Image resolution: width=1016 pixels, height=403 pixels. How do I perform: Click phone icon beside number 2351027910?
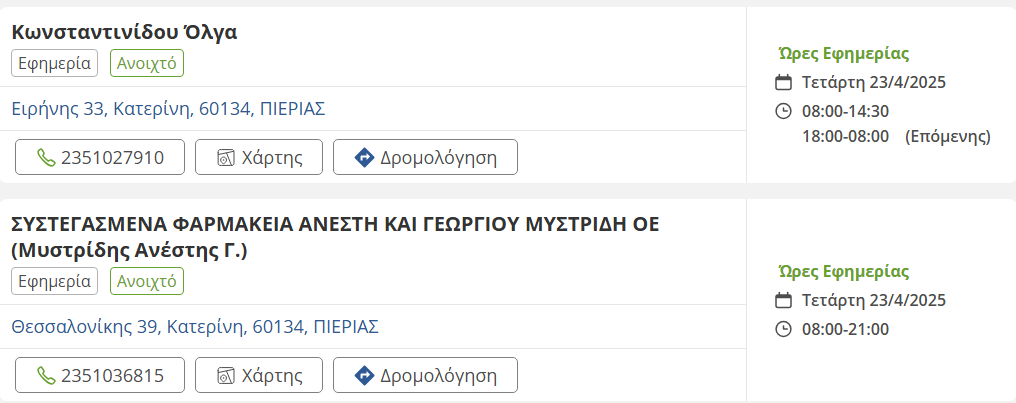[x=46, y=158]
